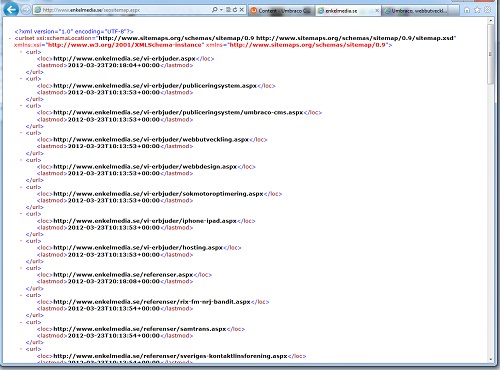
Task: Collapse the url node for rix-fm-nrj-bandit.aspx
Action: point(21,295)
